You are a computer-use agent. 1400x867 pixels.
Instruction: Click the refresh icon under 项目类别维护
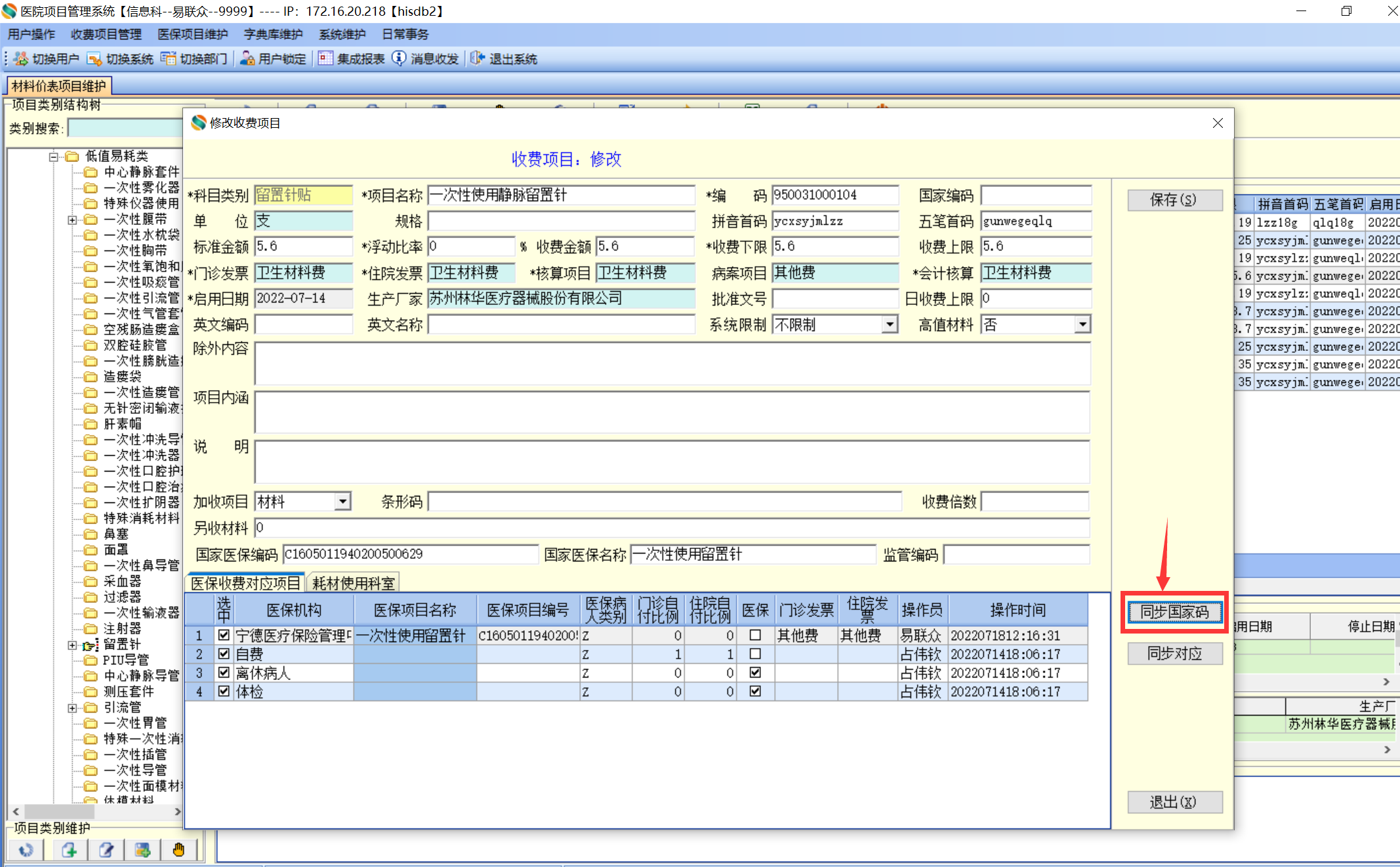26,850
